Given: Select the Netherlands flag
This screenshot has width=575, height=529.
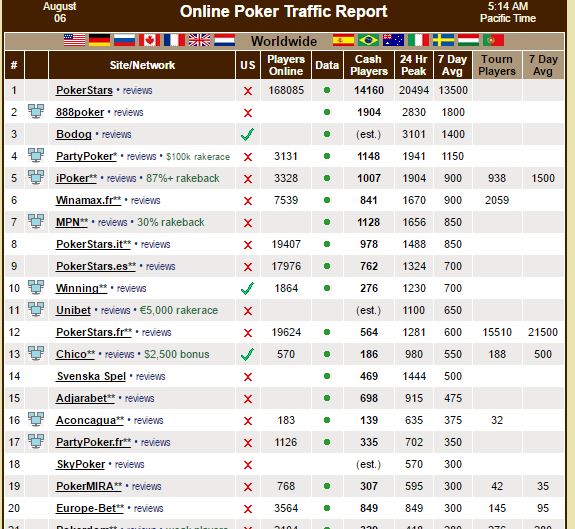Looking at the screenshot, I should pos(224,40).
